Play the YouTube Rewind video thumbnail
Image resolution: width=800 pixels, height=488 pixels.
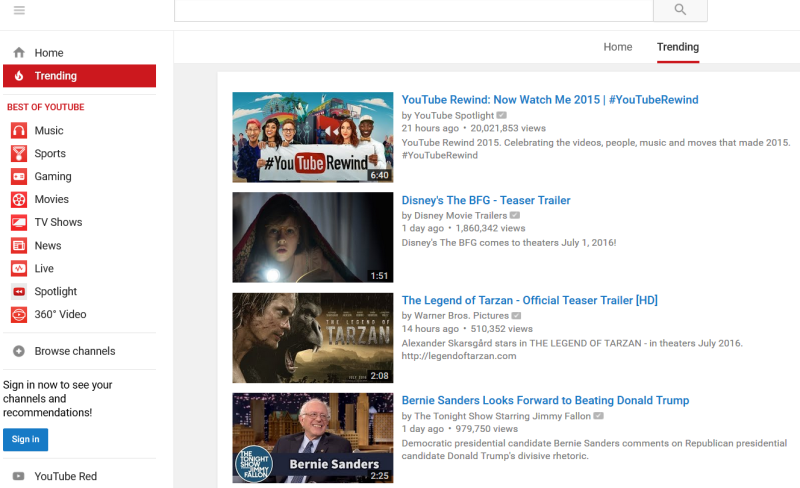point(313,137)
